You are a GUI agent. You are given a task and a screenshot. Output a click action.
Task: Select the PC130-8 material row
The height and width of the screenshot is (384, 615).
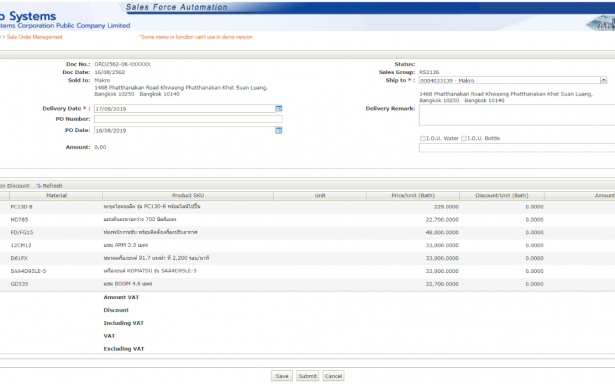pyautogui.click(x=308, y=207)
